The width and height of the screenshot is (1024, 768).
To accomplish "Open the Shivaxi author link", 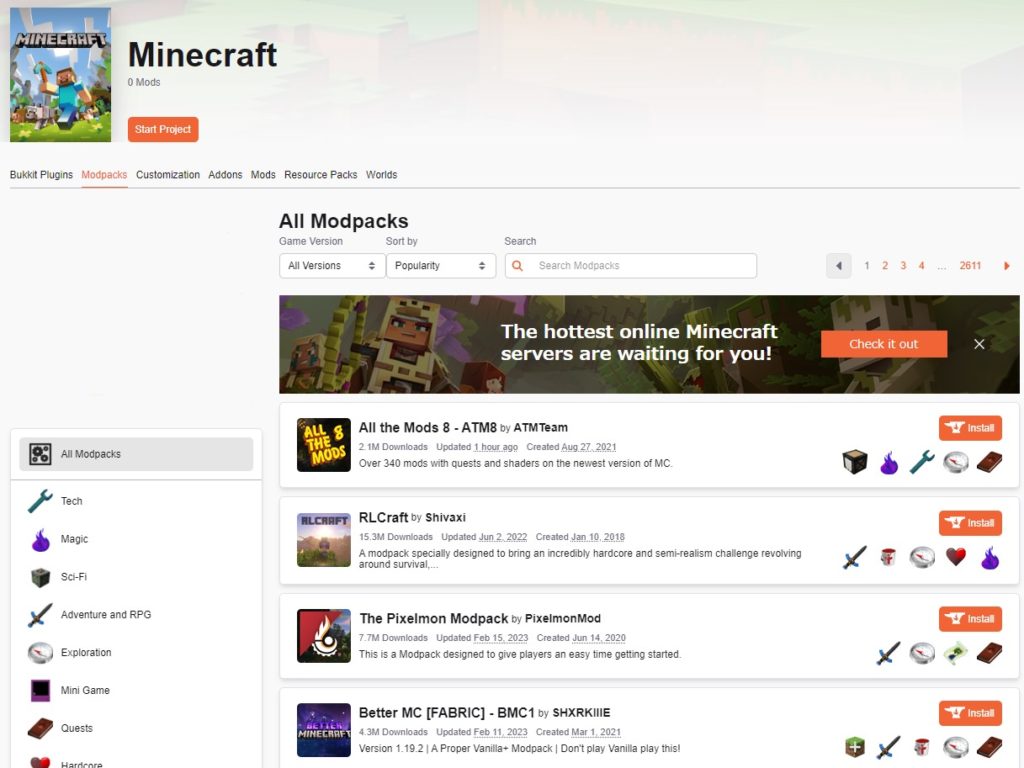I will (x=445, y=518).
